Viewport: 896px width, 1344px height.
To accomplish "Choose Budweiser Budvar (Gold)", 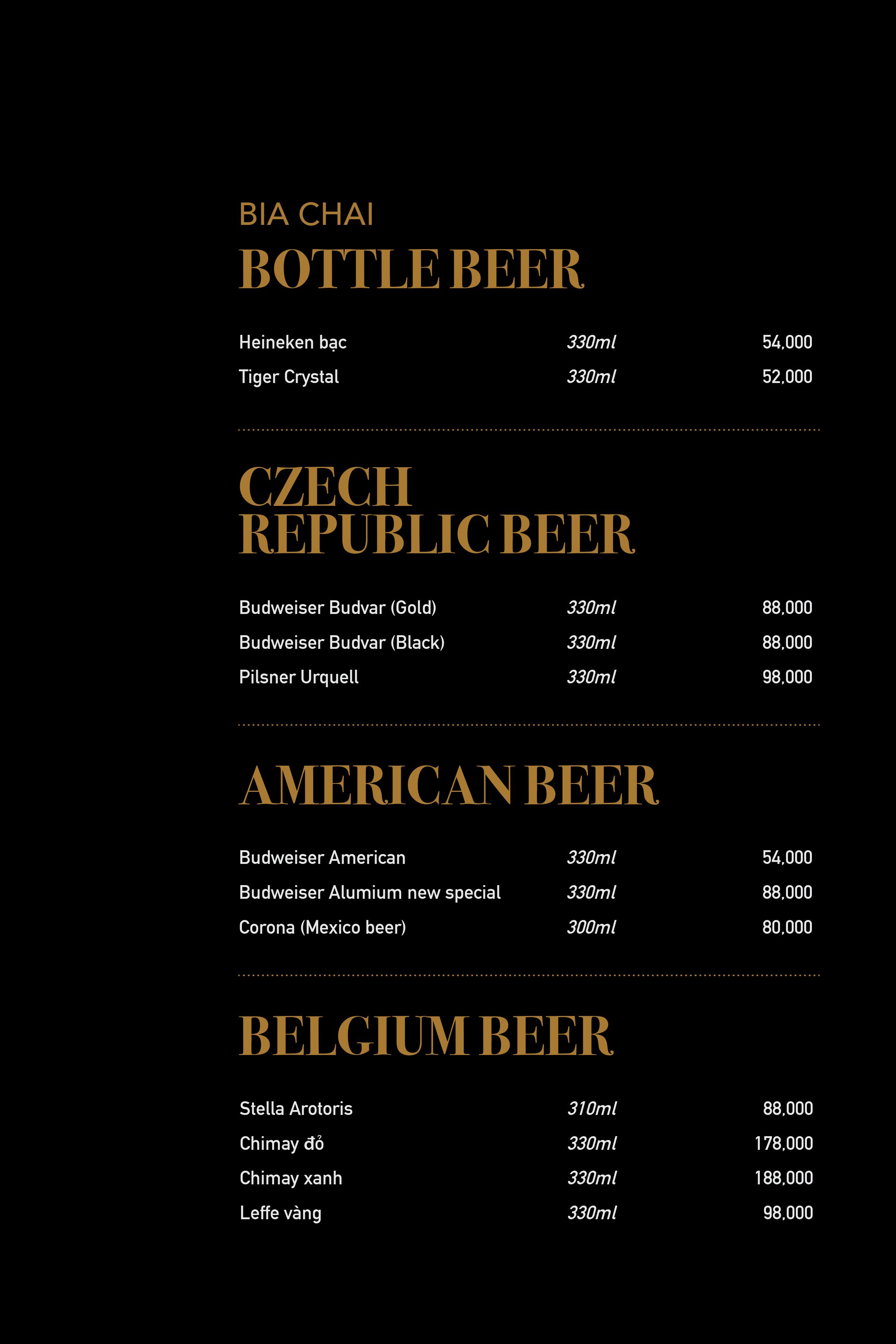I will pyautogui.click(x=338, y=608).
